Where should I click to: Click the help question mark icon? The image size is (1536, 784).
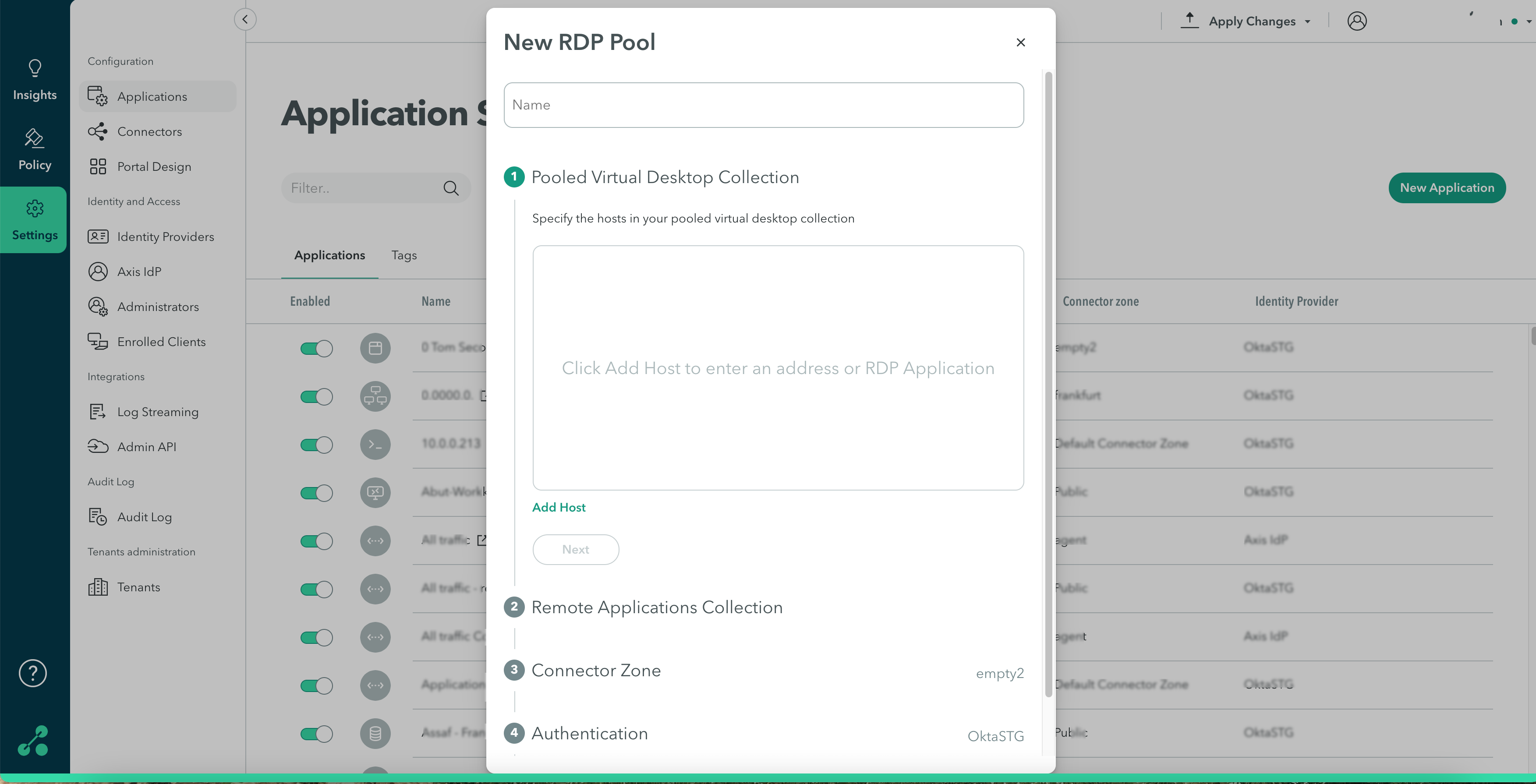[x=33, y=673]
